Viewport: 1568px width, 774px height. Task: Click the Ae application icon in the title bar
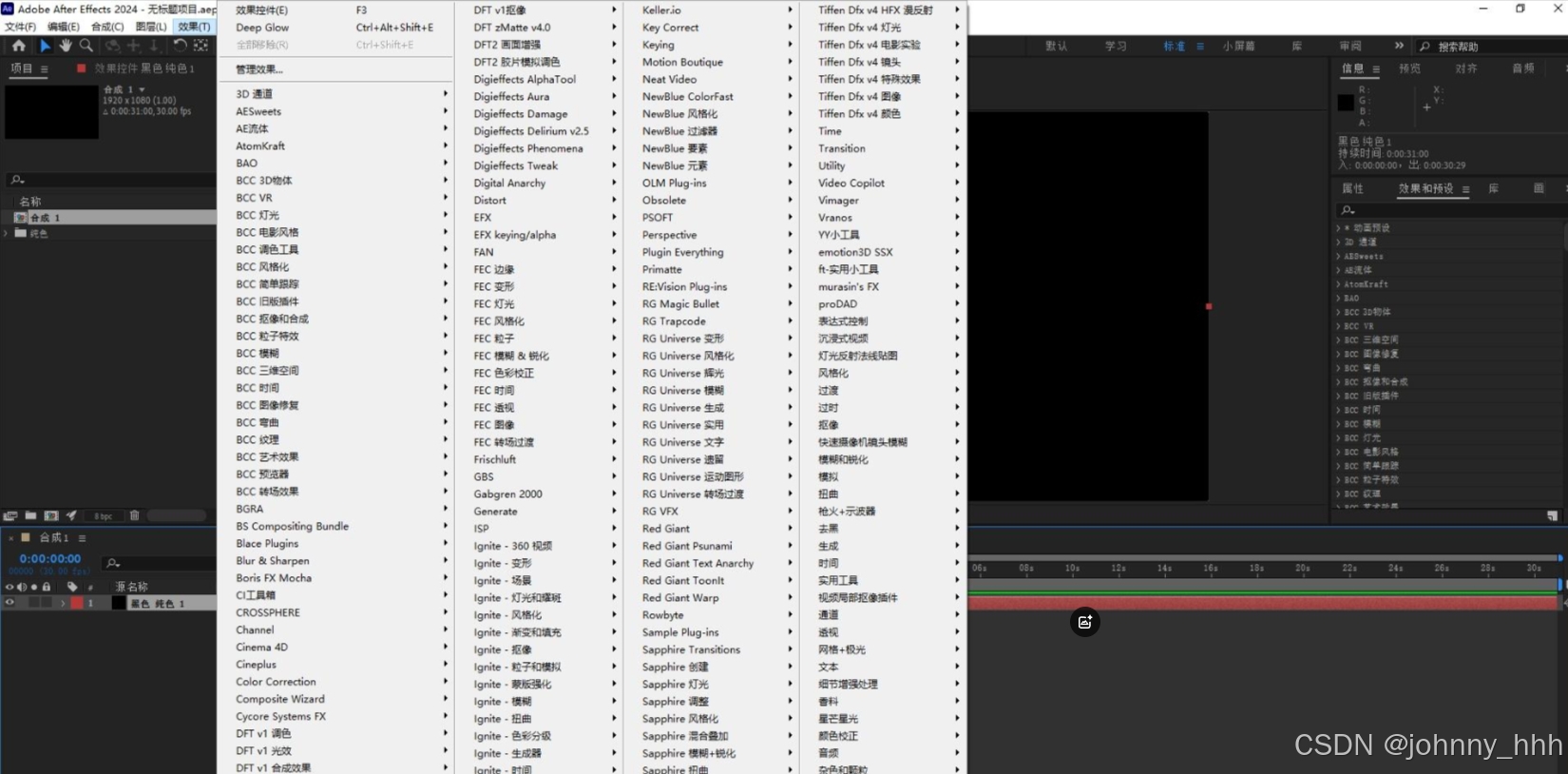point(8,9)
